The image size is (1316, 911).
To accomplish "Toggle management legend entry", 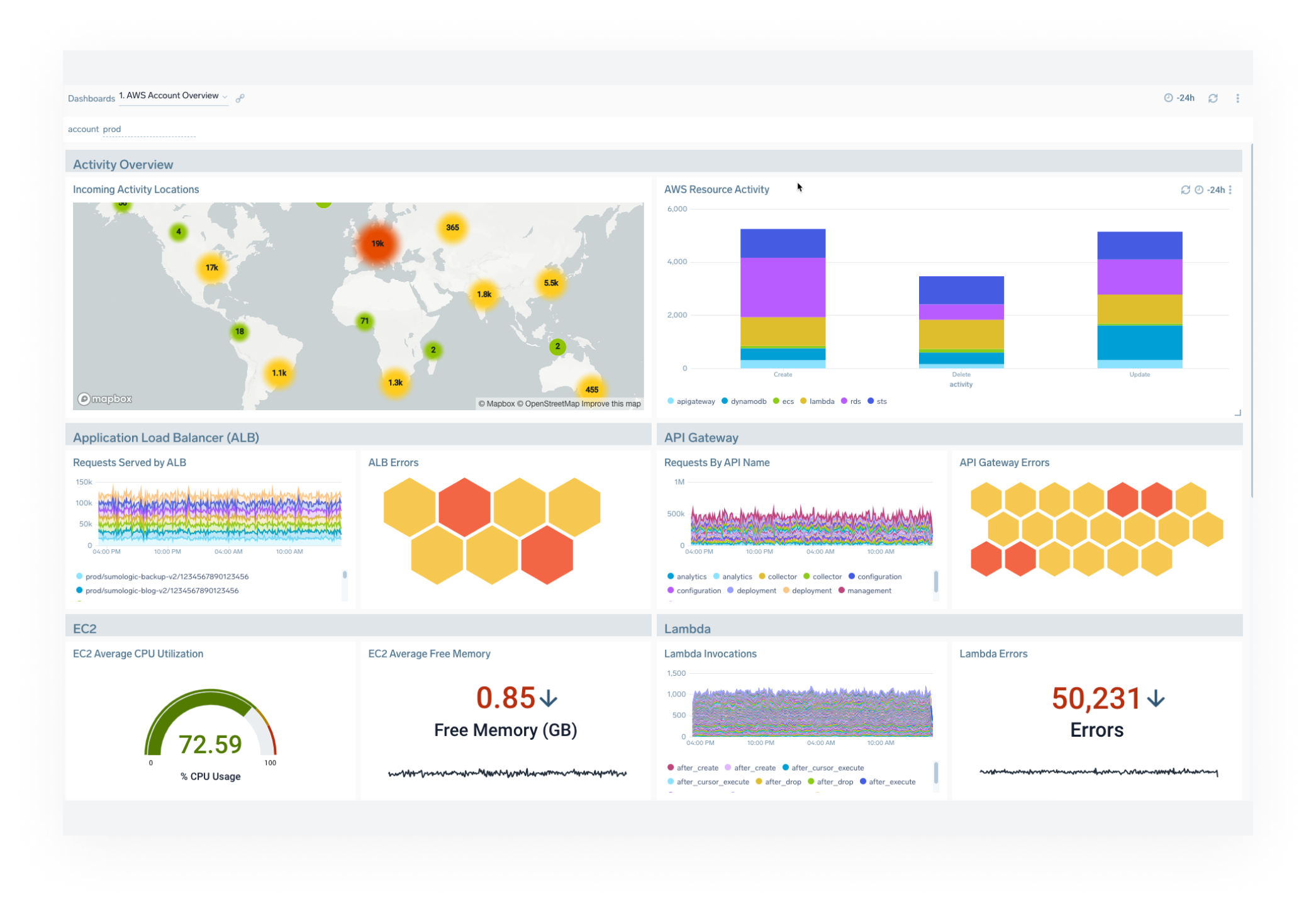I will click(865, 591).
